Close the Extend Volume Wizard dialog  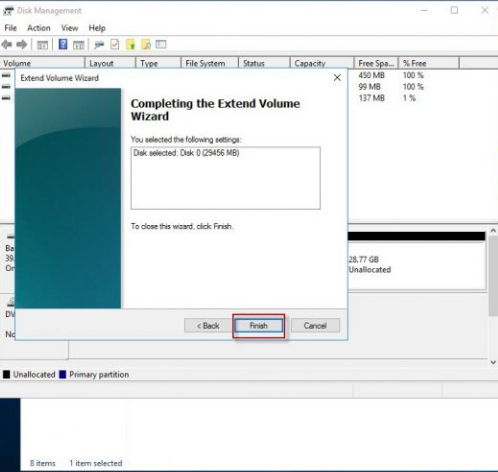click(337, 78)
